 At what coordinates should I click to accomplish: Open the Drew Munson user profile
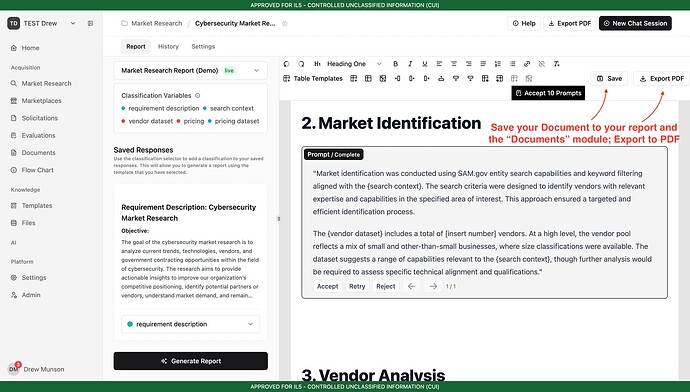(37, 369)
